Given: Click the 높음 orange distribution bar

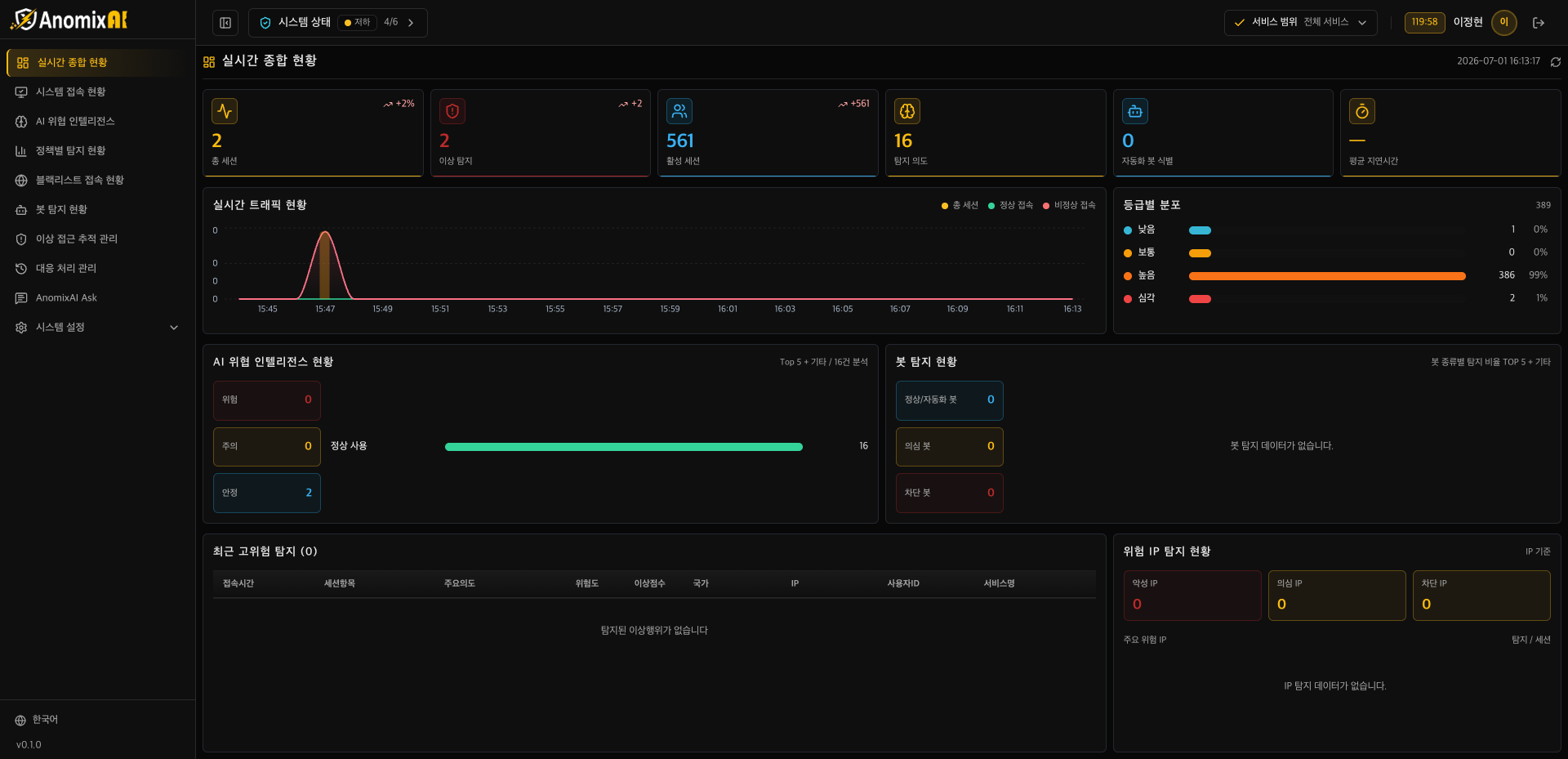Looking at the screenshot, I should point(1327,276).
